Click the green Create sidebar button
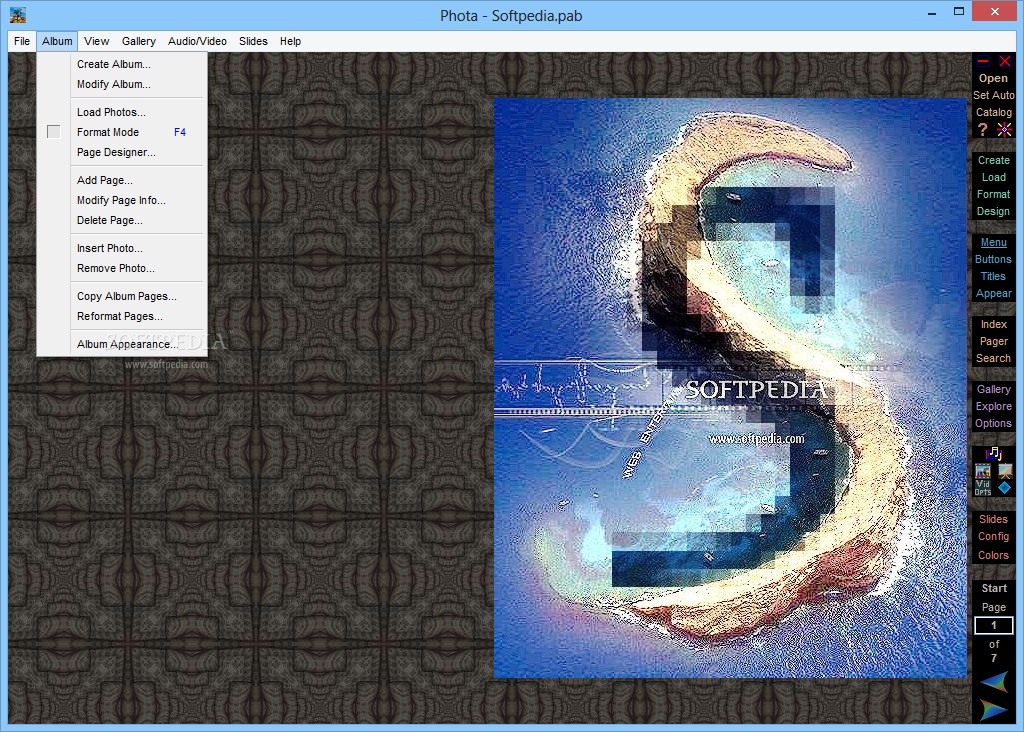The height and width of the screenshot is (732, 1024). (993, 160)
